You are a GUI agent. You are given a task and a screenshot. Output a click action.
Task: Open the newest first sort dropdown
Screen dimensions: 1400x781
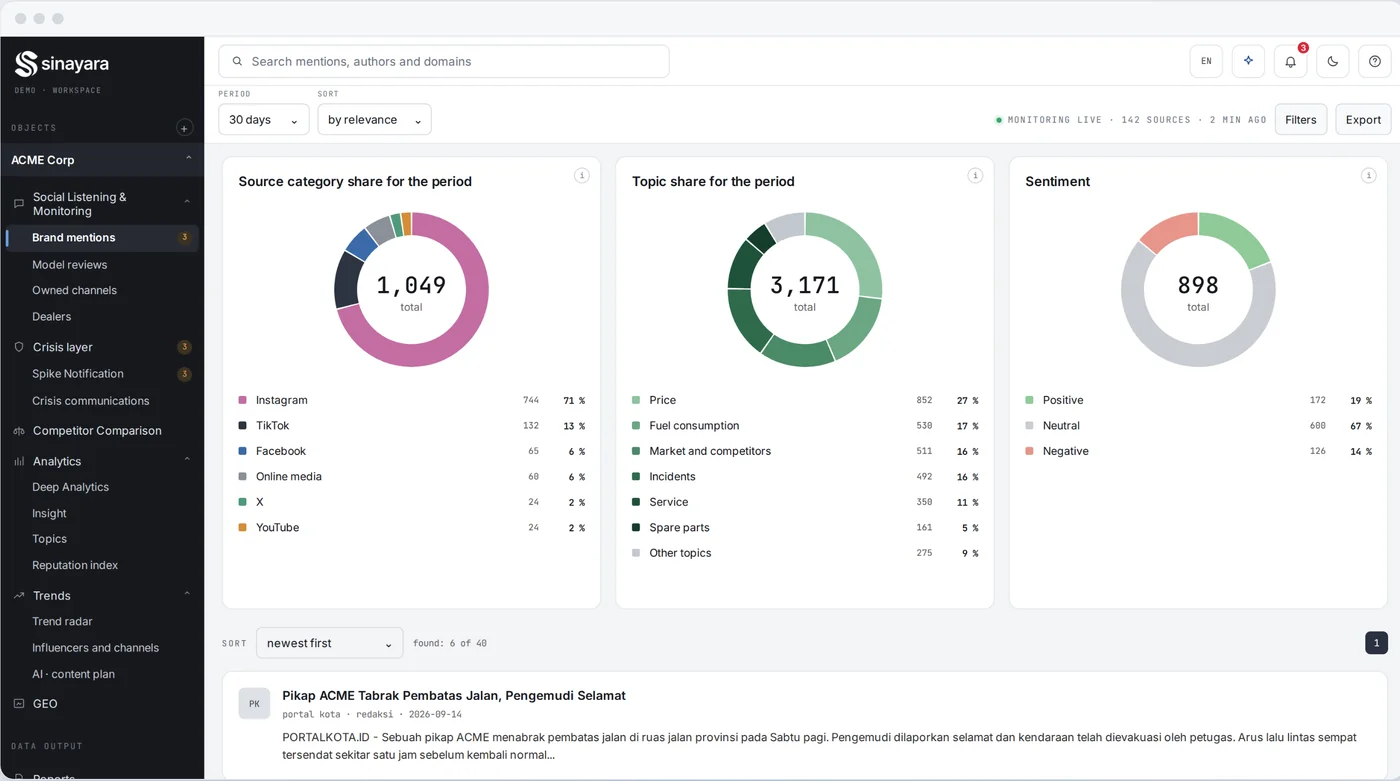(330, 643)
